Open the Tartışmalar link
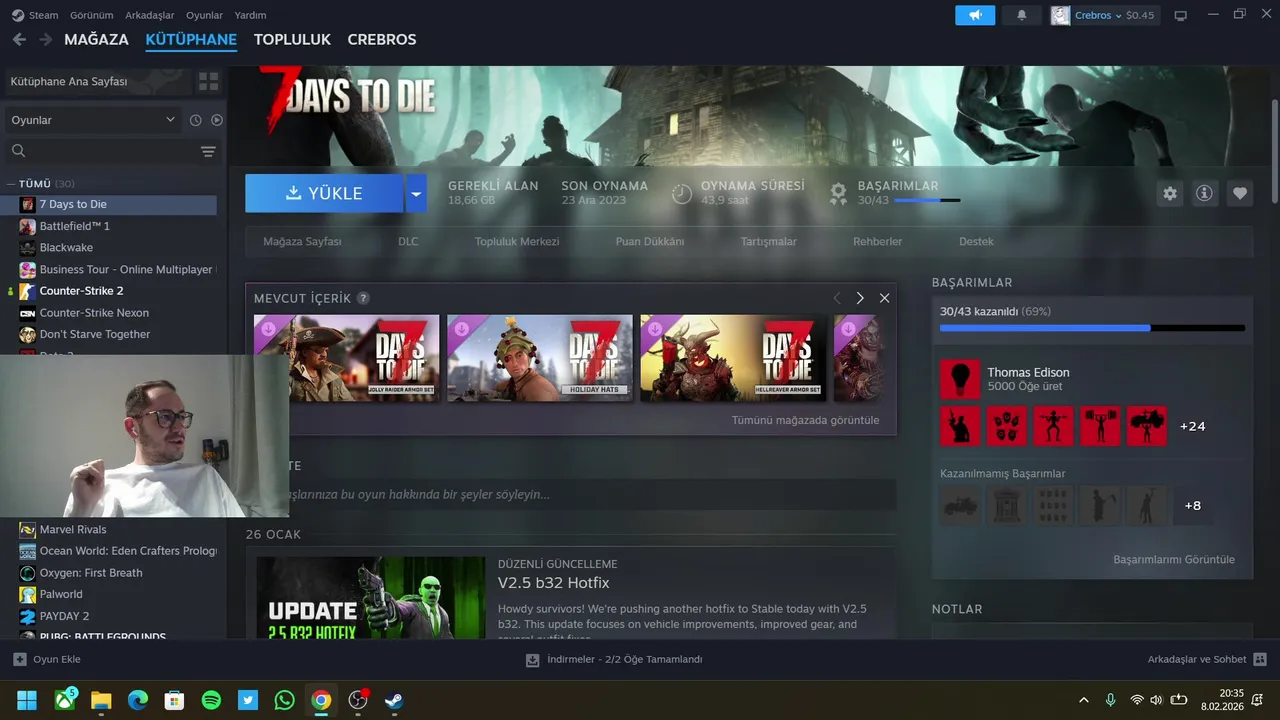Image resolution: width=1280 pixels, height=720 pixels. click(769, 242)
